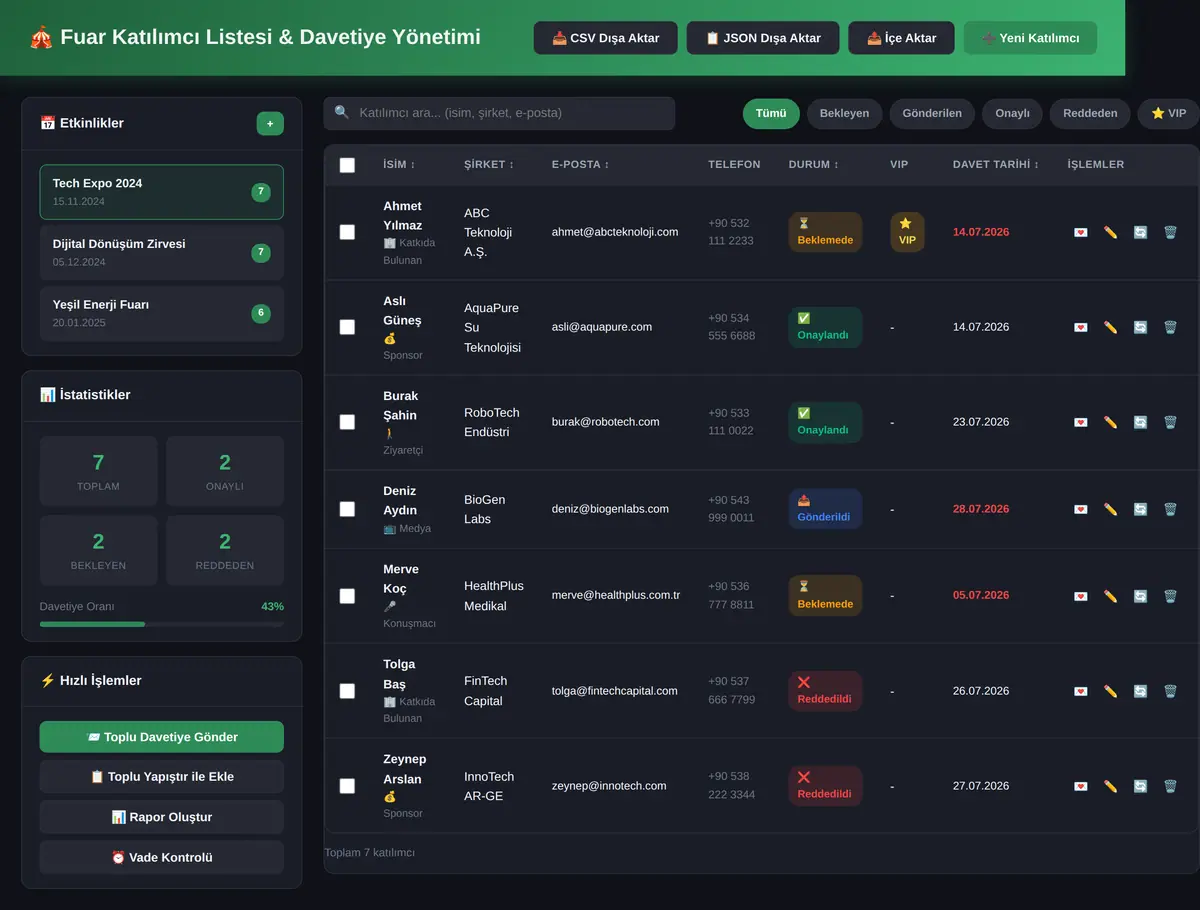Switch to the Gönderilen filter

pos(932,113)
